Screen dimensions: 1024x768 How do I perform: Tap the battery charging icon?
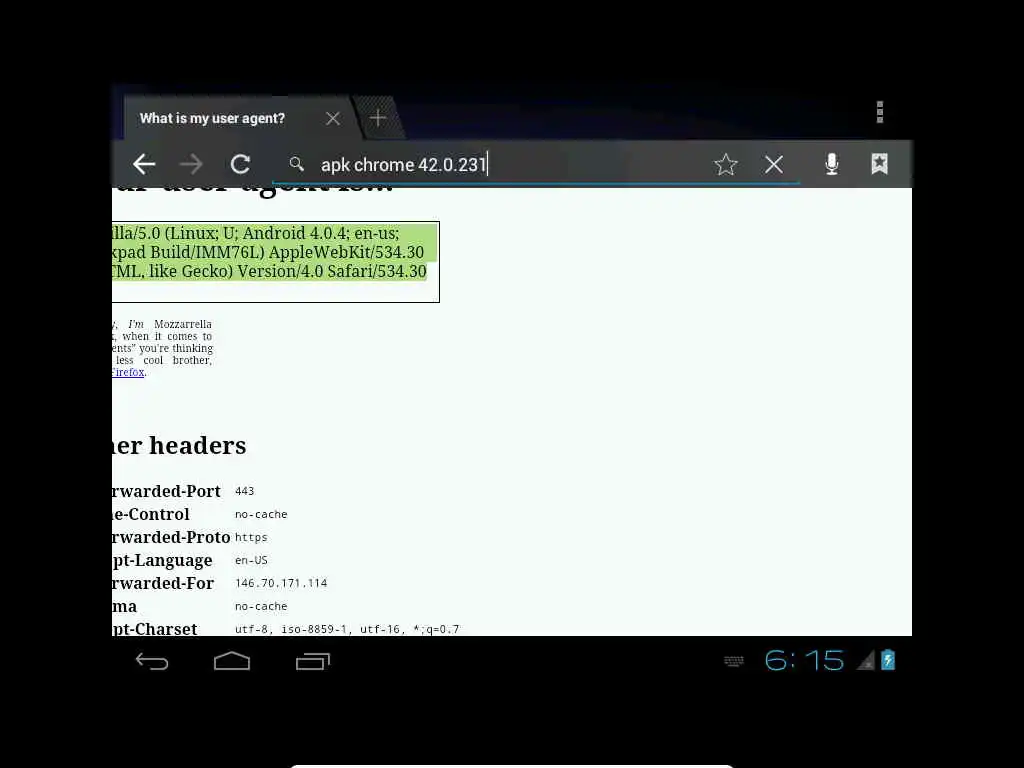pyautogui.click(x=888, y=660)
